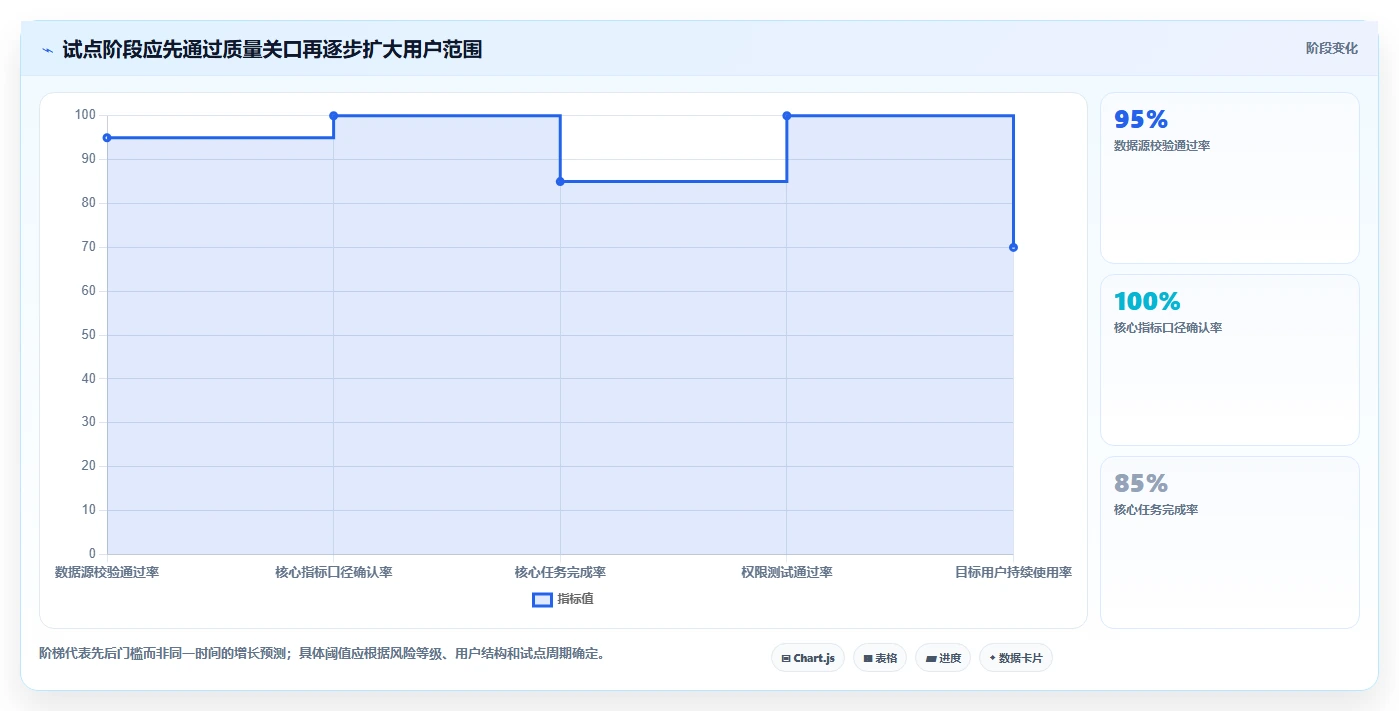Image resolution: width=1399 pixels, height=711 pixels.
Task: Click the data point for 目标用户持续使用率
Action: 1013,247
